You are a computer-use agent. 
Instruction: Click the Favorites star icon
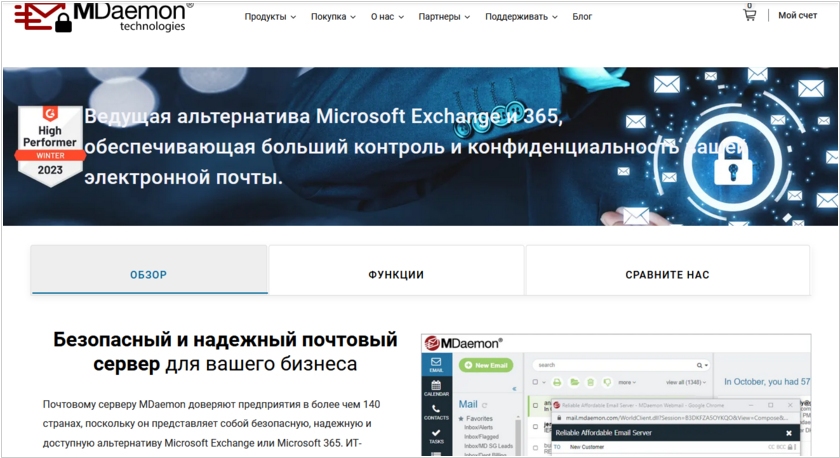point(461,419)
